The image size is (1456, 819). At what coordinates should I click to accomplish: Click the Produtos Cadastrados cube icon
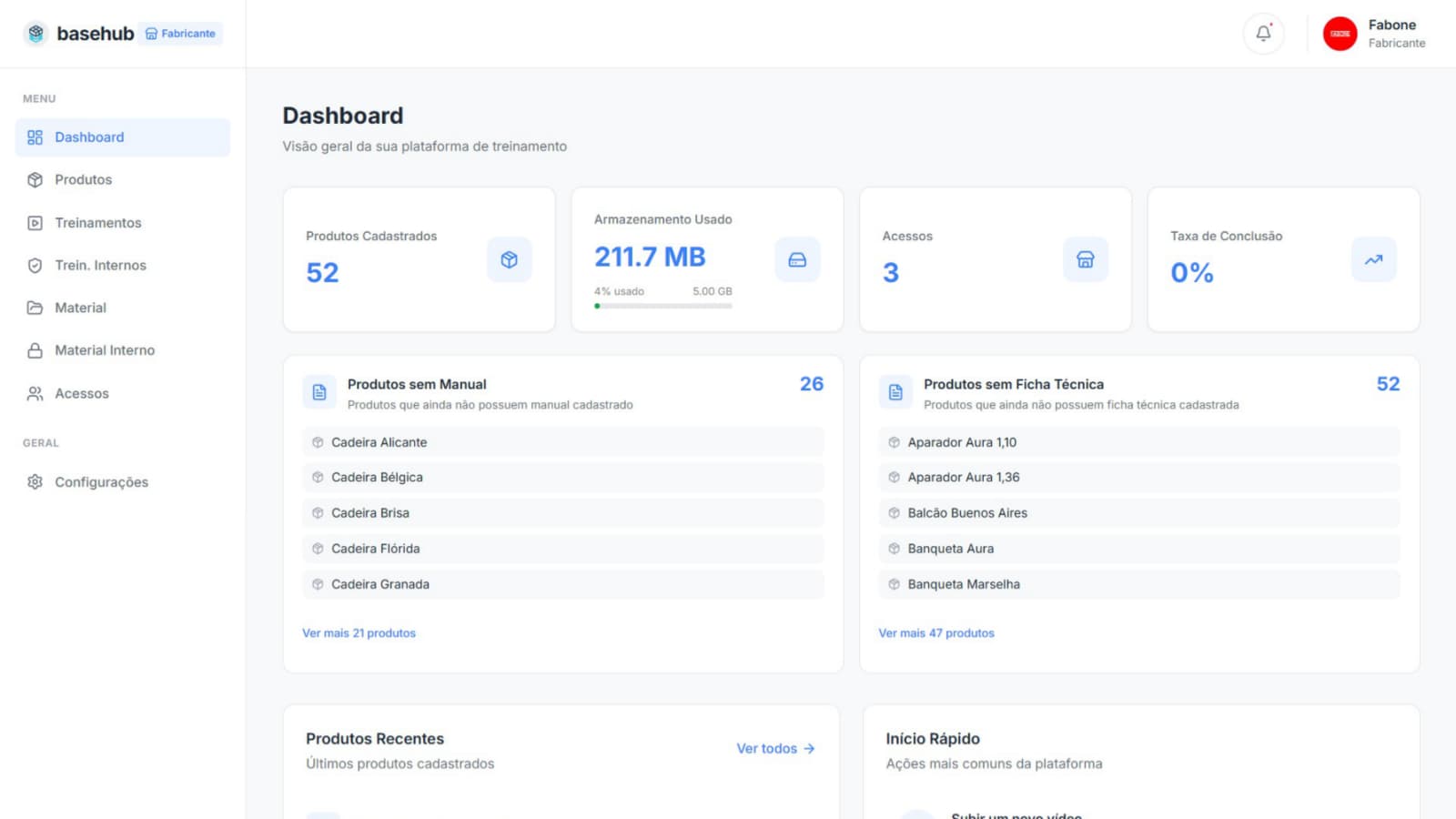coord(509,259)
